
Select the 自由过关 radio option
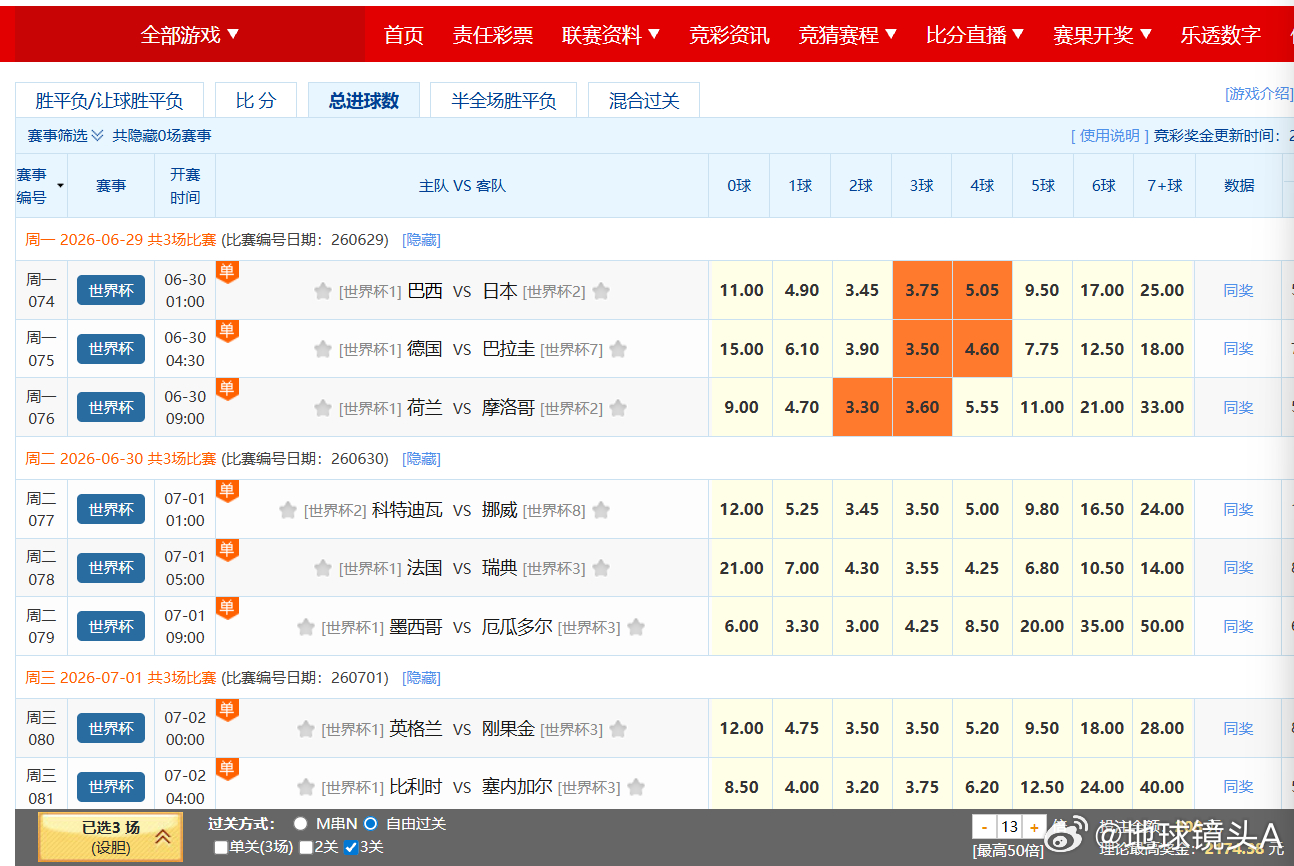(370, 824)
